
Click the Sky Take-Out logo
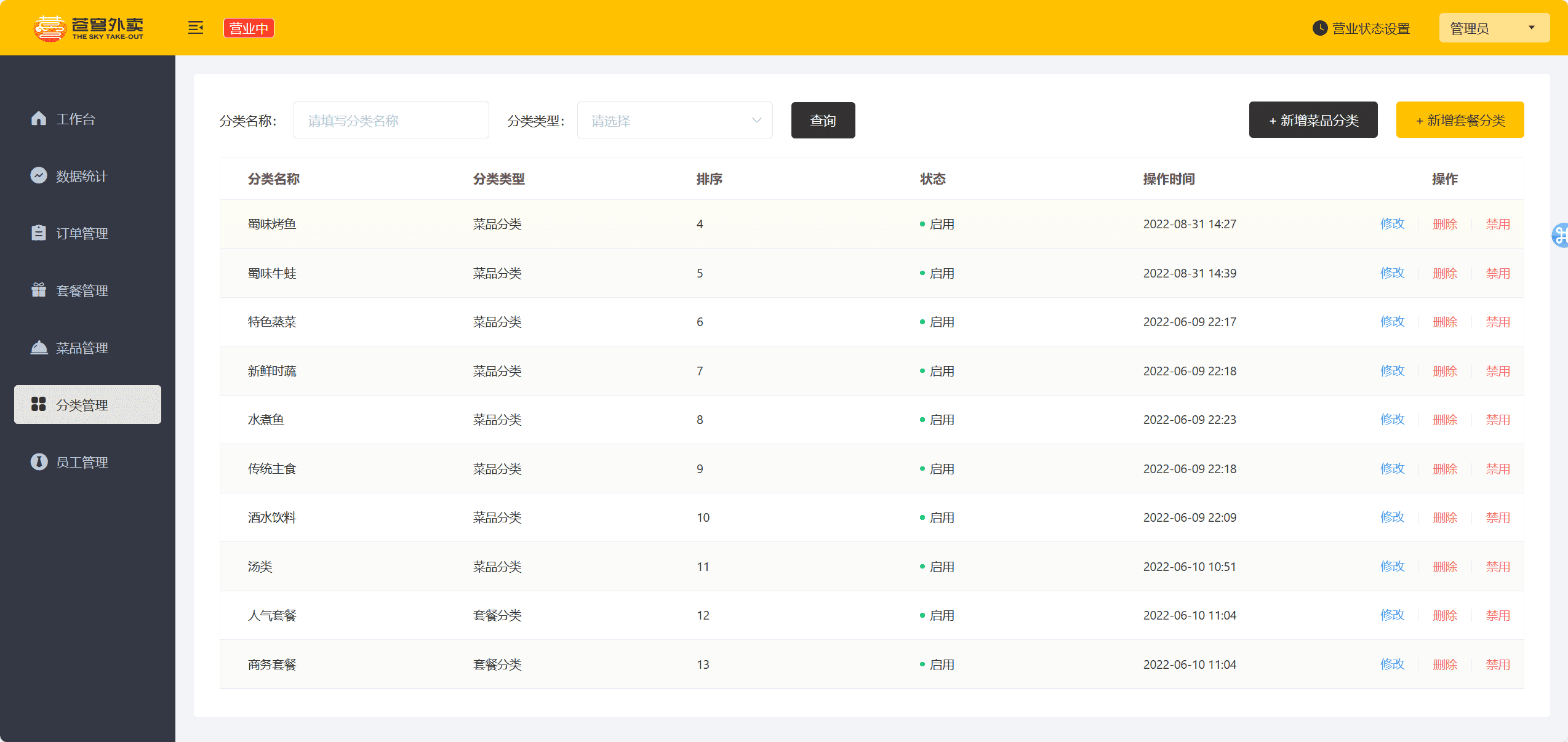coord(89,28)
